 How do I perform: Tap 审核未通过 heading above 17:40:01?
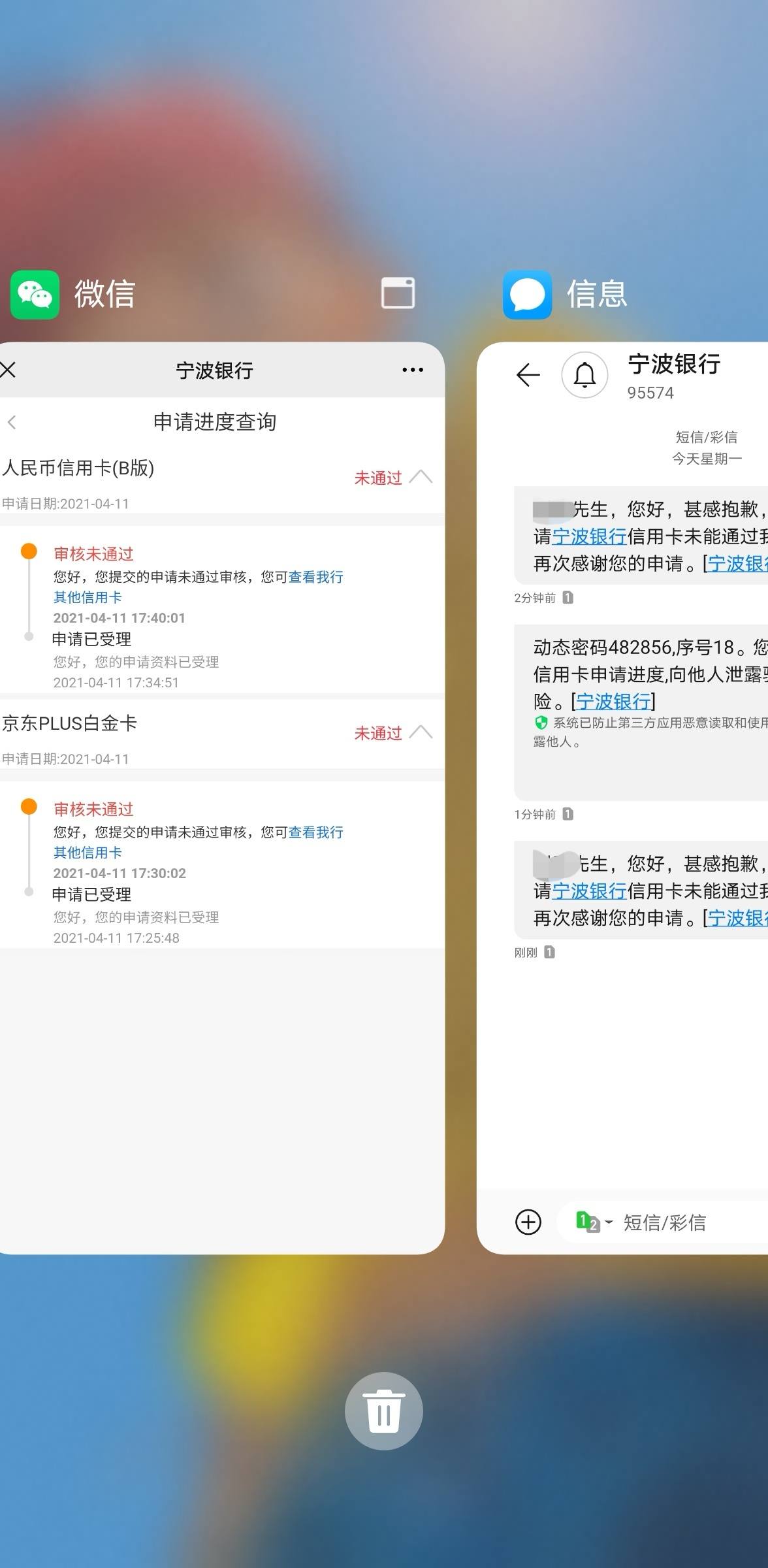point(93,554)
